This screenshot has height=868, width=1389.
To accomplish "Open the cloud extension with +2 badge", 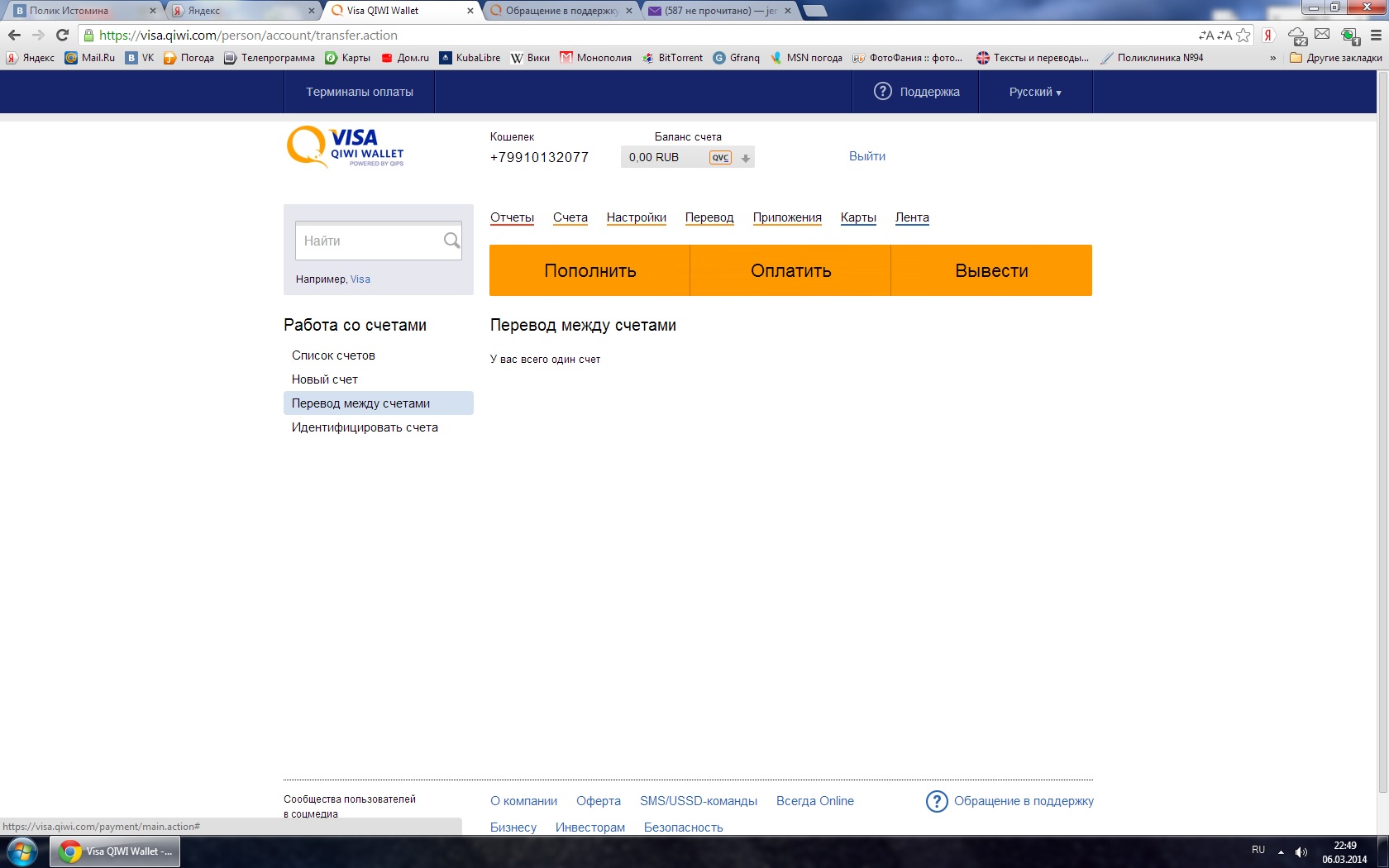I will coord(1297,36).
